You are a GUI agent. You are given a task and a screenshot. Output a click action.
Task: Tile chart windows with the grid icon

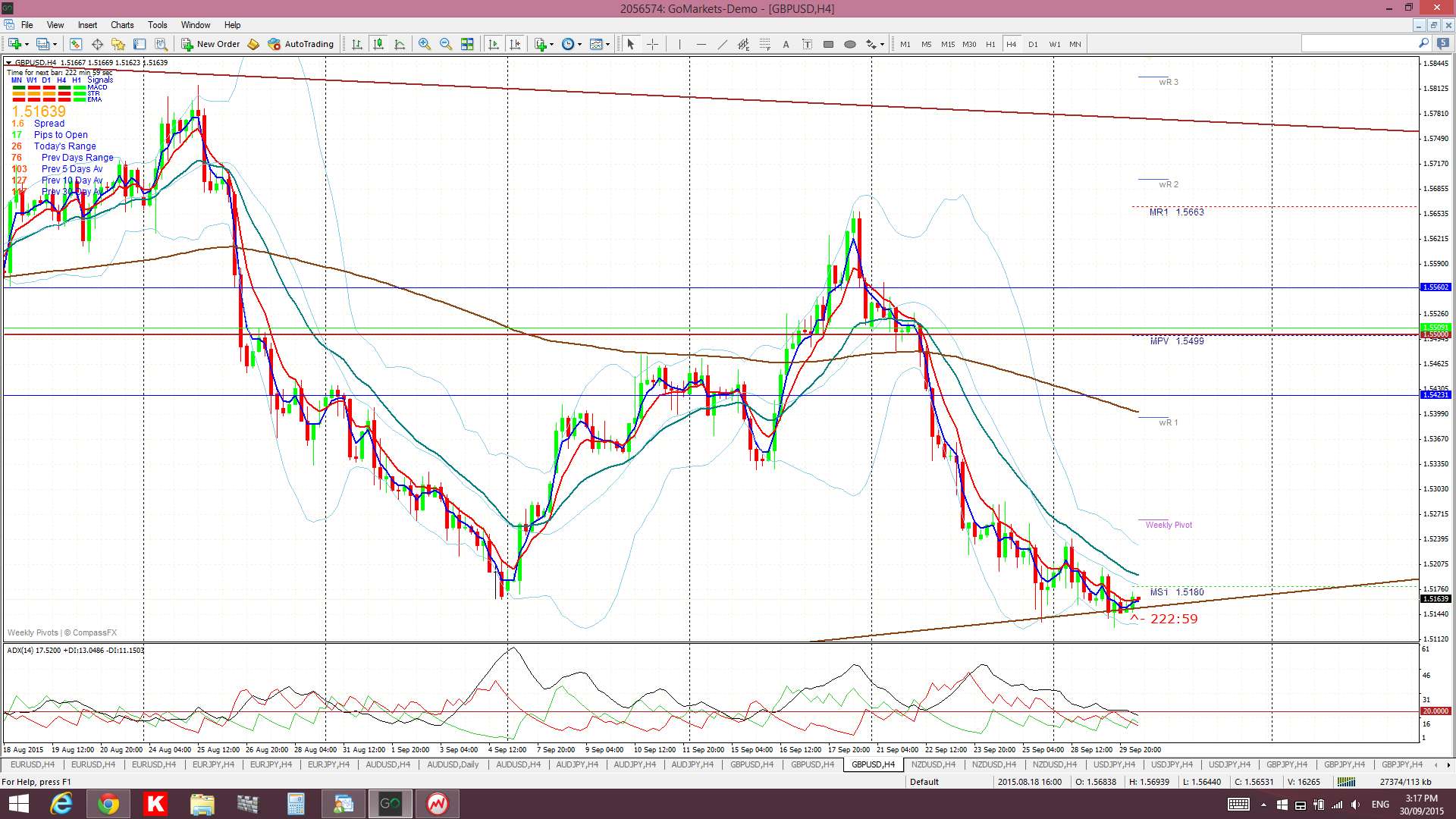pyautogui.click(x=467, y=44)
